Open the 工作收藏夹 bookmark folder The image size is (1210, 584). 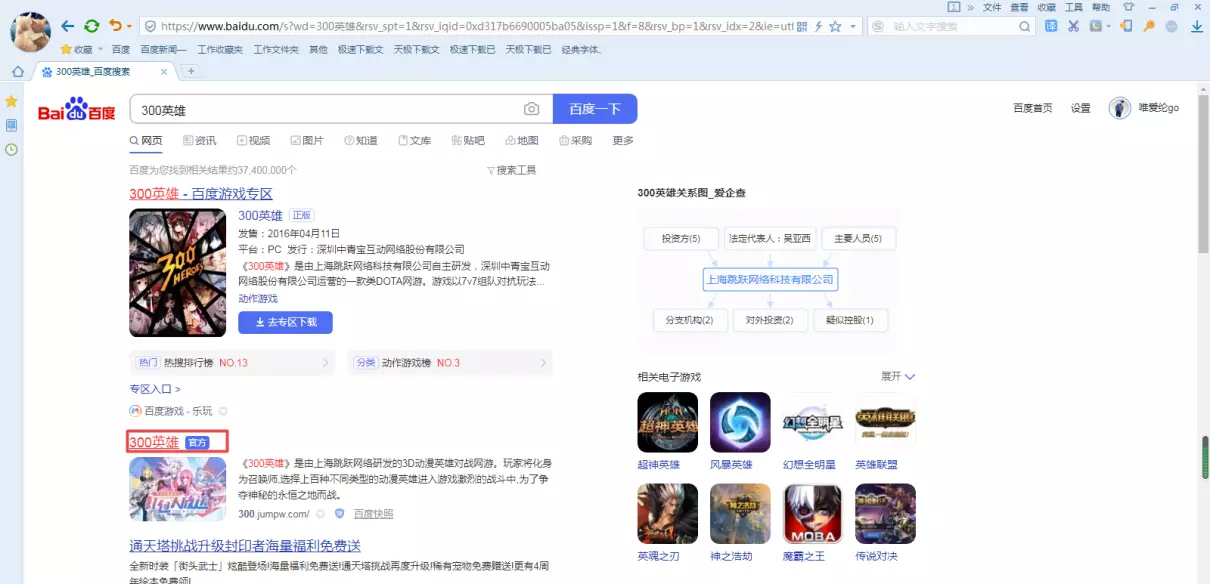[220, 49]
